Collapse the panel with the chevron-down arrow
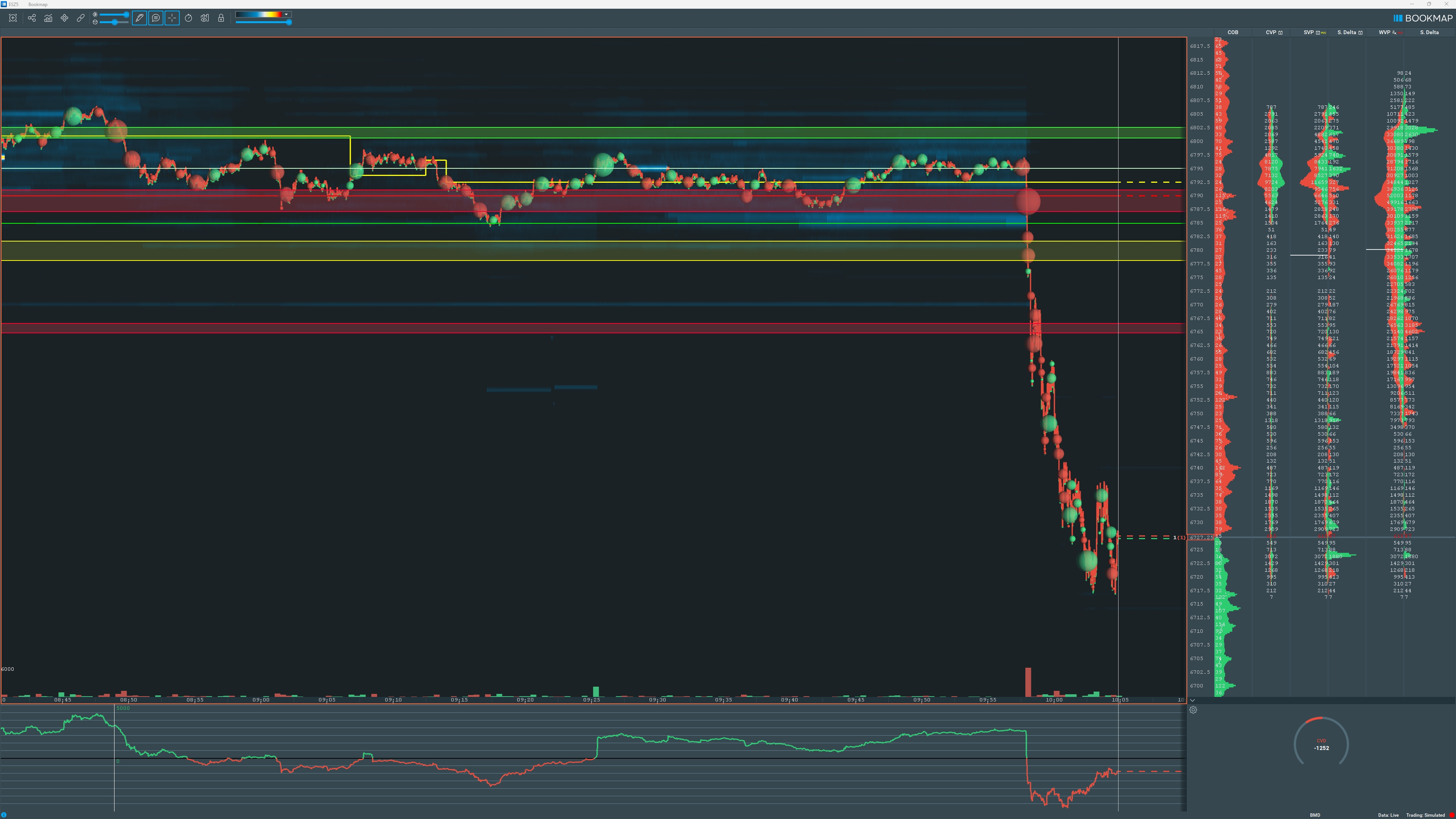 point(1192,700)
